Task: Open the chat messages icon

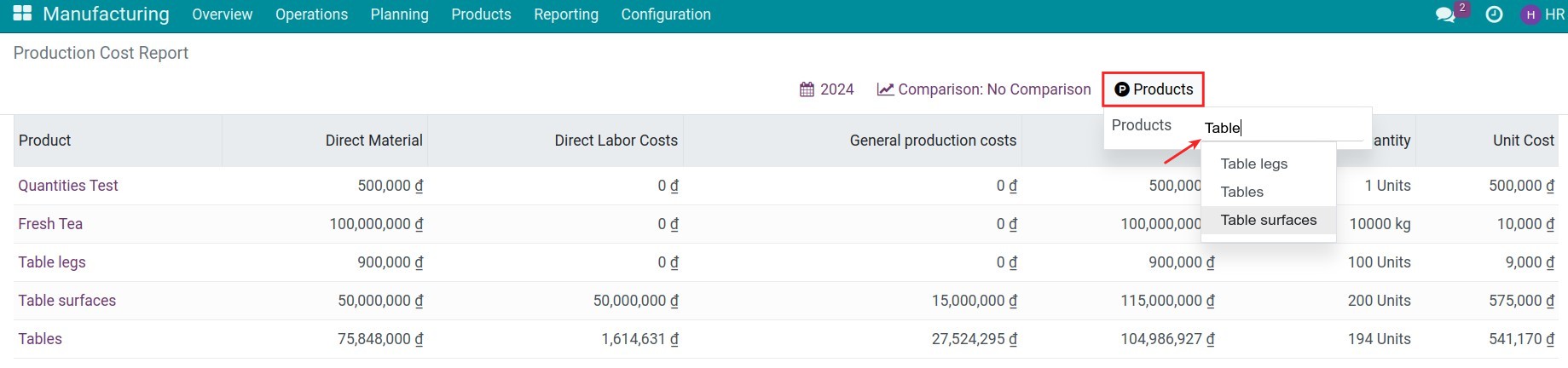Action: pos(1445,14)
